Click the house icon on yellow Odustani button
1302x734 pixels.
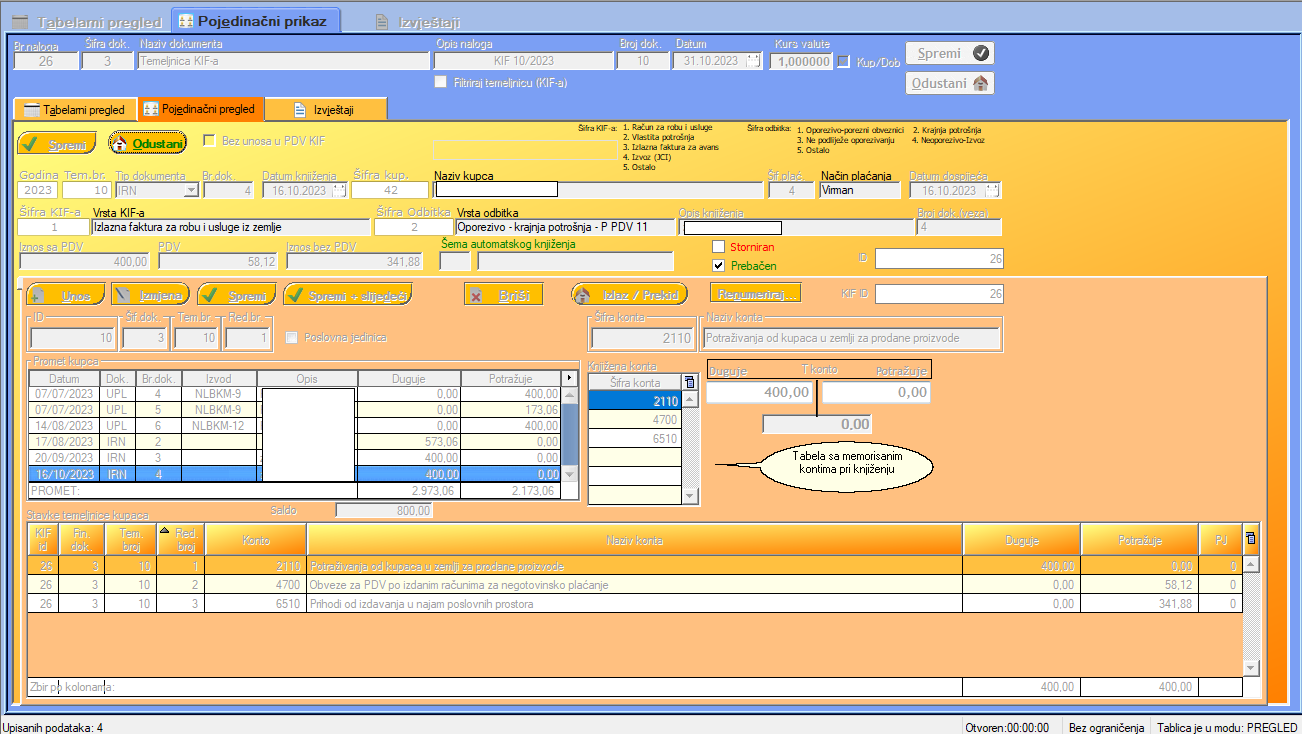pos(120,144)
